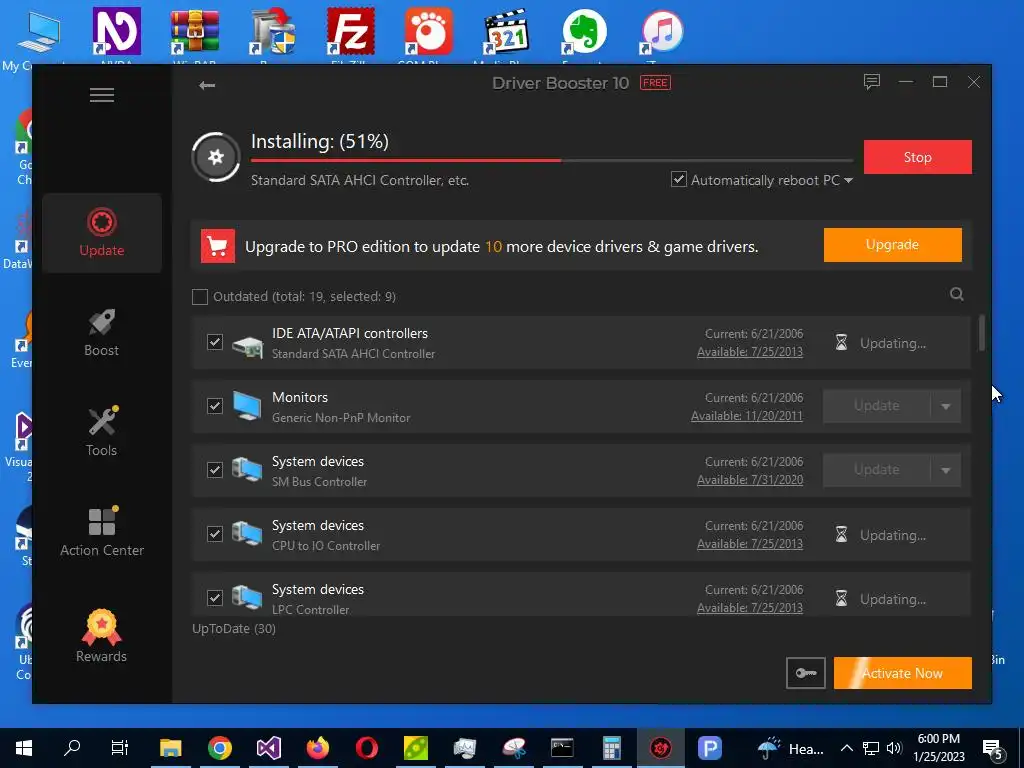Click the license key icon button
The image size is (1024, 768).
tap(806, 673)
